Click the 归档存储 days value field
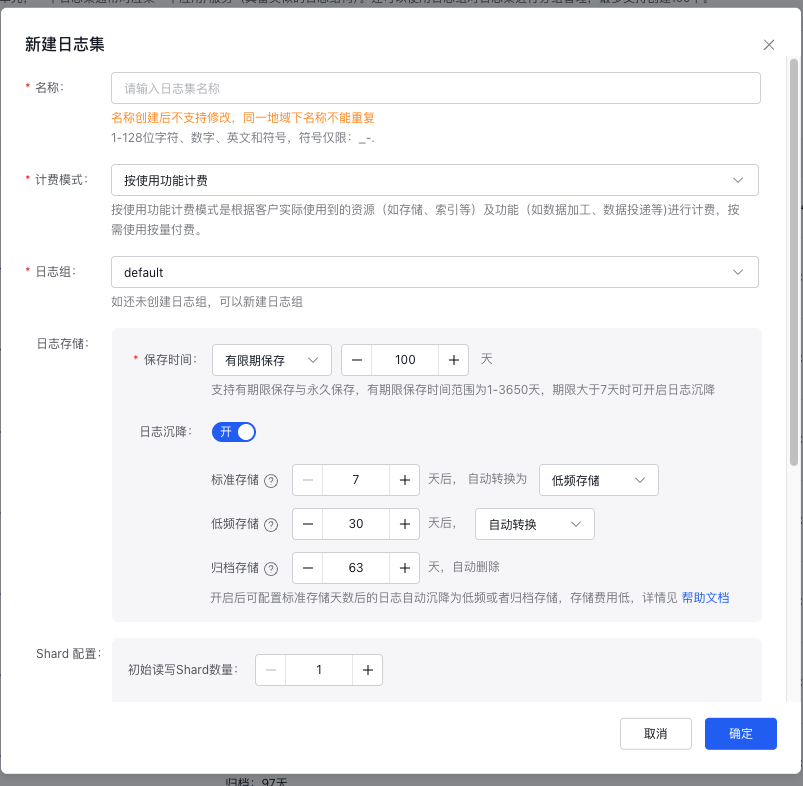 356,568
